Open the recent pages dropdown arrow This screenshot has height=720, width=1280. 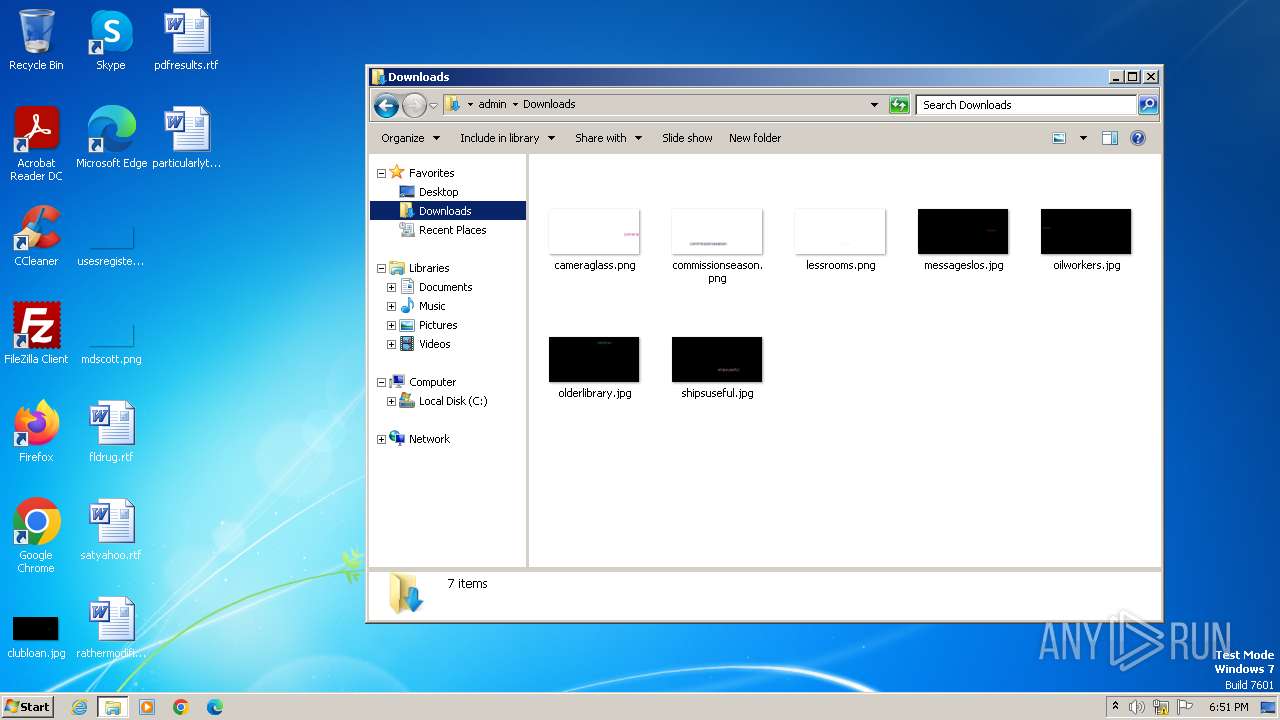click(x=434, y=105)
